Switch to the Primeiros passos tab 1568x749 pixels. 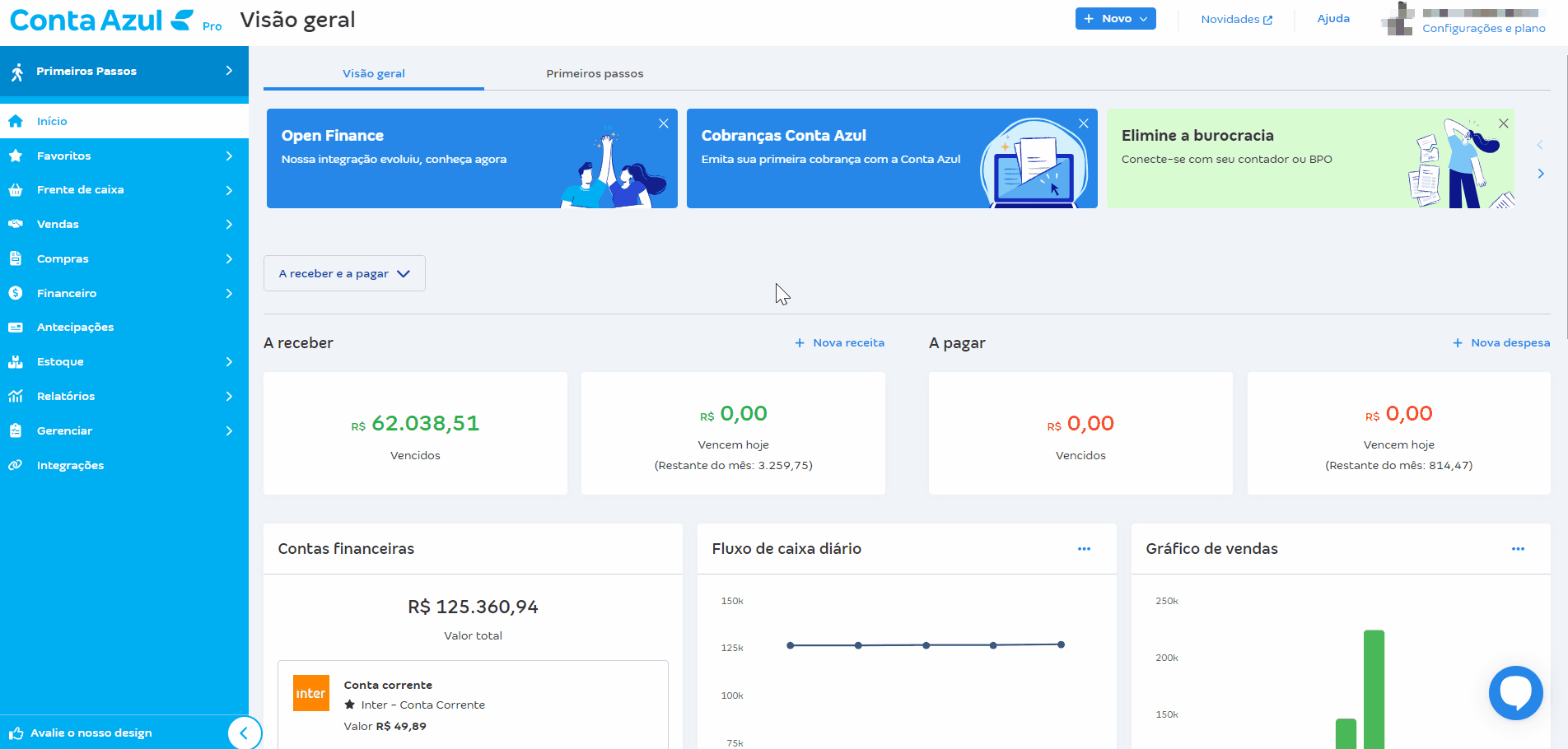tap(595, 73)
